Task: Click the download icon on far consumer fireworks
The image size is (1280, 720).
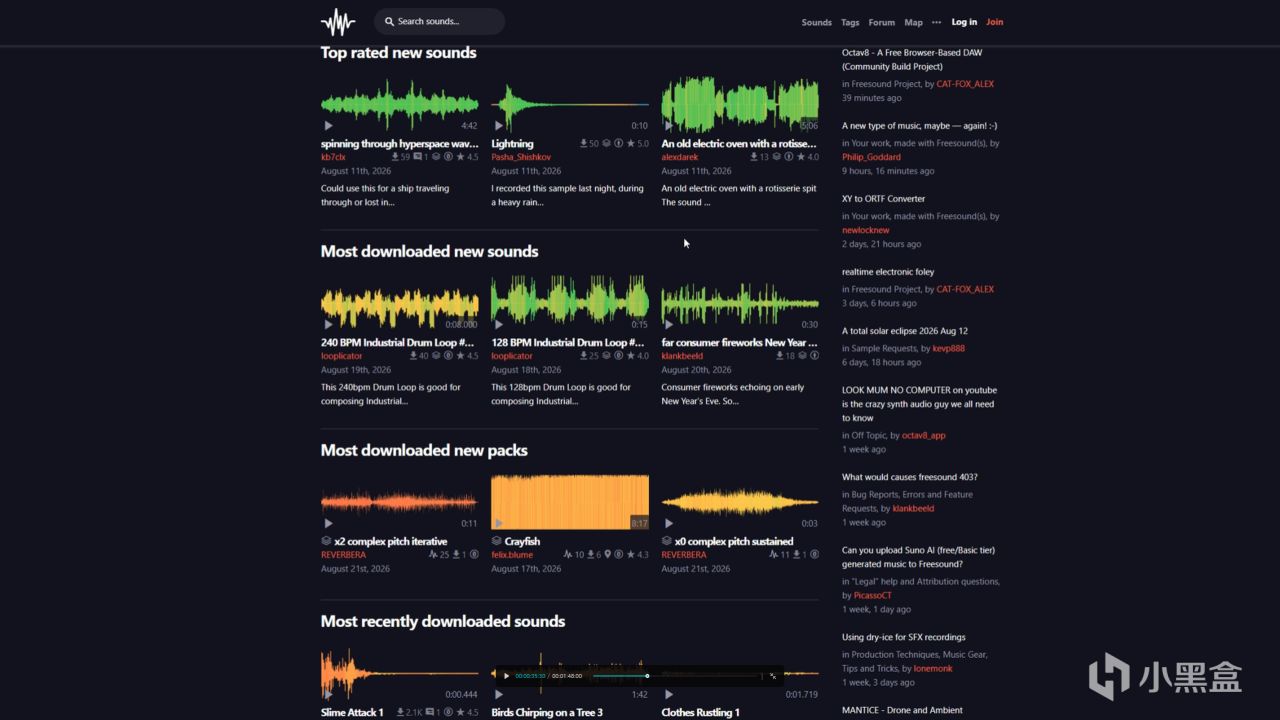Action: click(x=779, y=355)
